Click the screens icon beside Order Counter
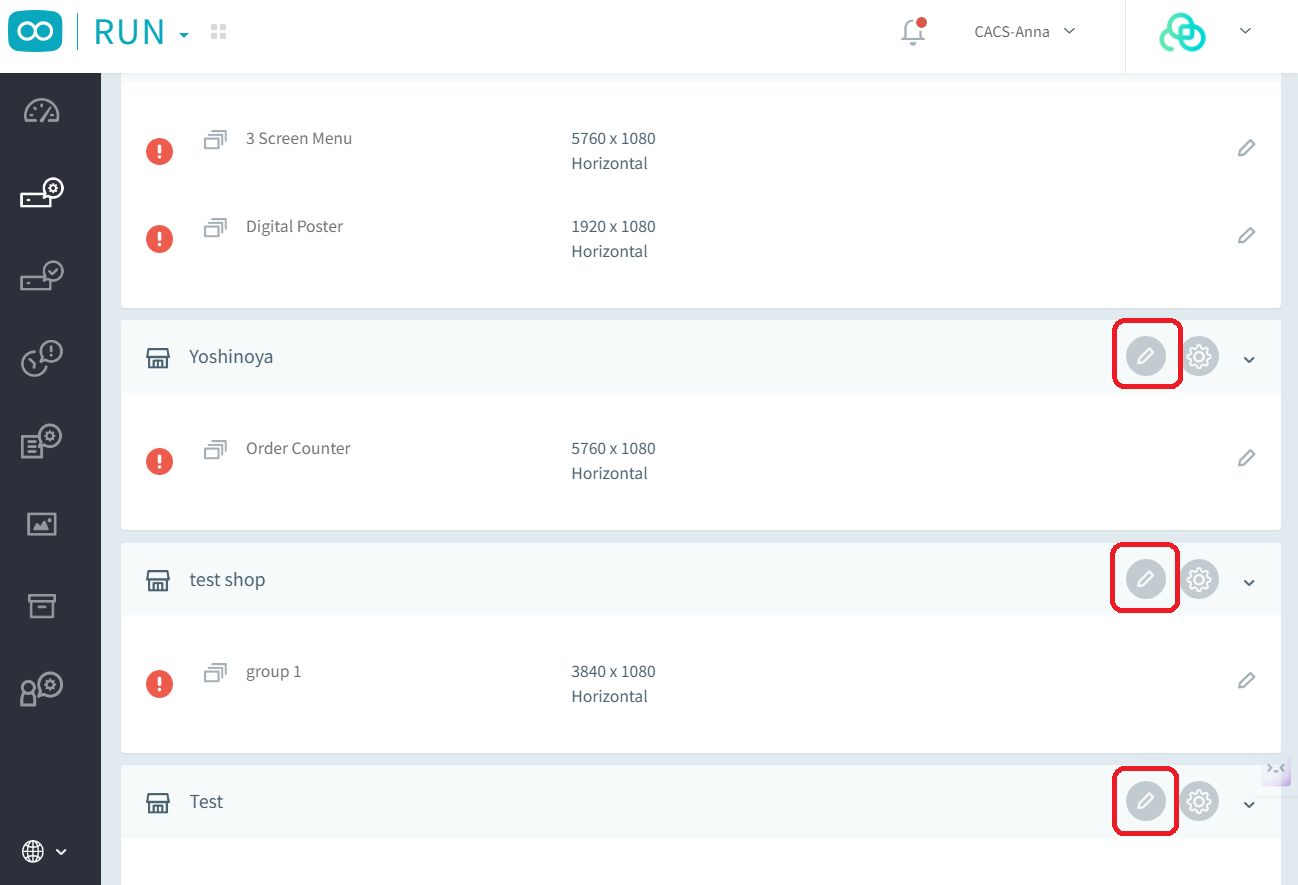Image resolution: width=1298 pixels, height=885 pixels. pos(215,451)
